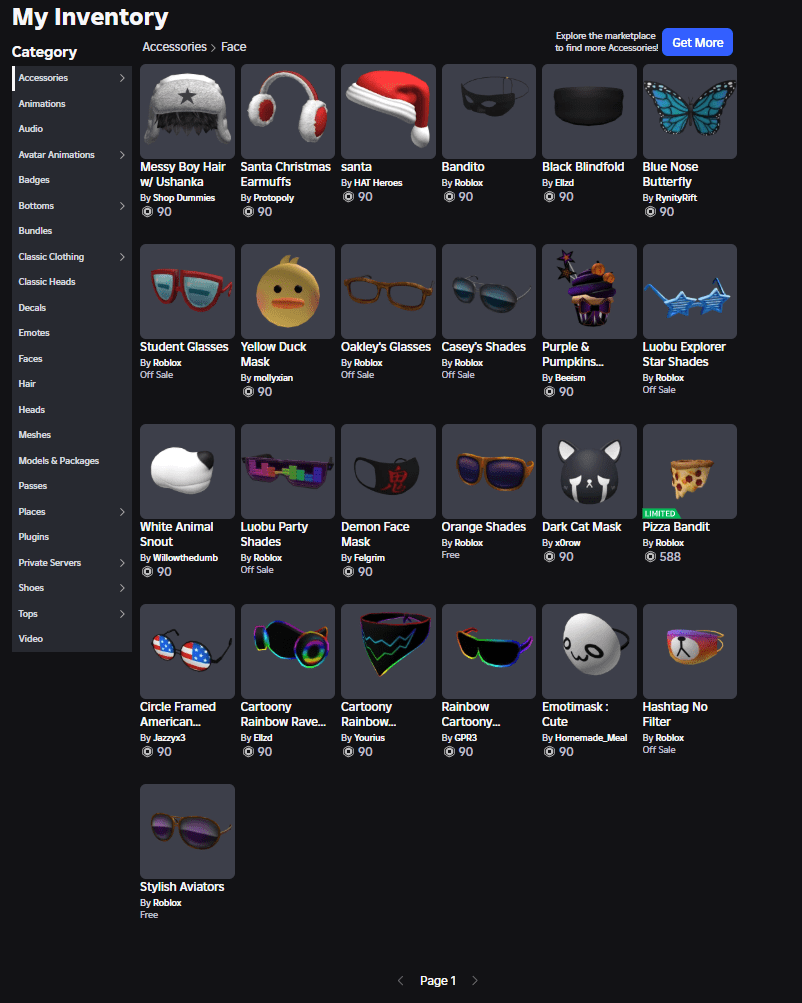Open the Santa Christmas Earmuffs item thumbnail

287,111
